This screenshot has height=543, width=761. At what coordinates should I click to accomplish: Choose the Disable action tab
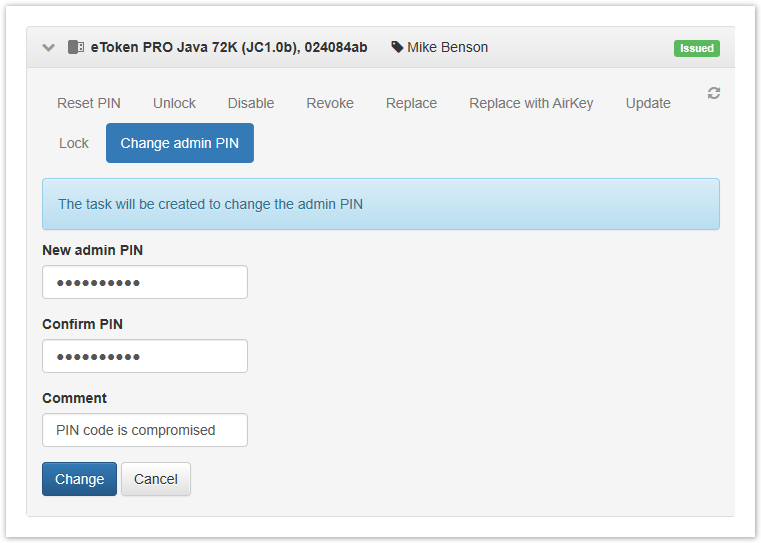point(251,103)
